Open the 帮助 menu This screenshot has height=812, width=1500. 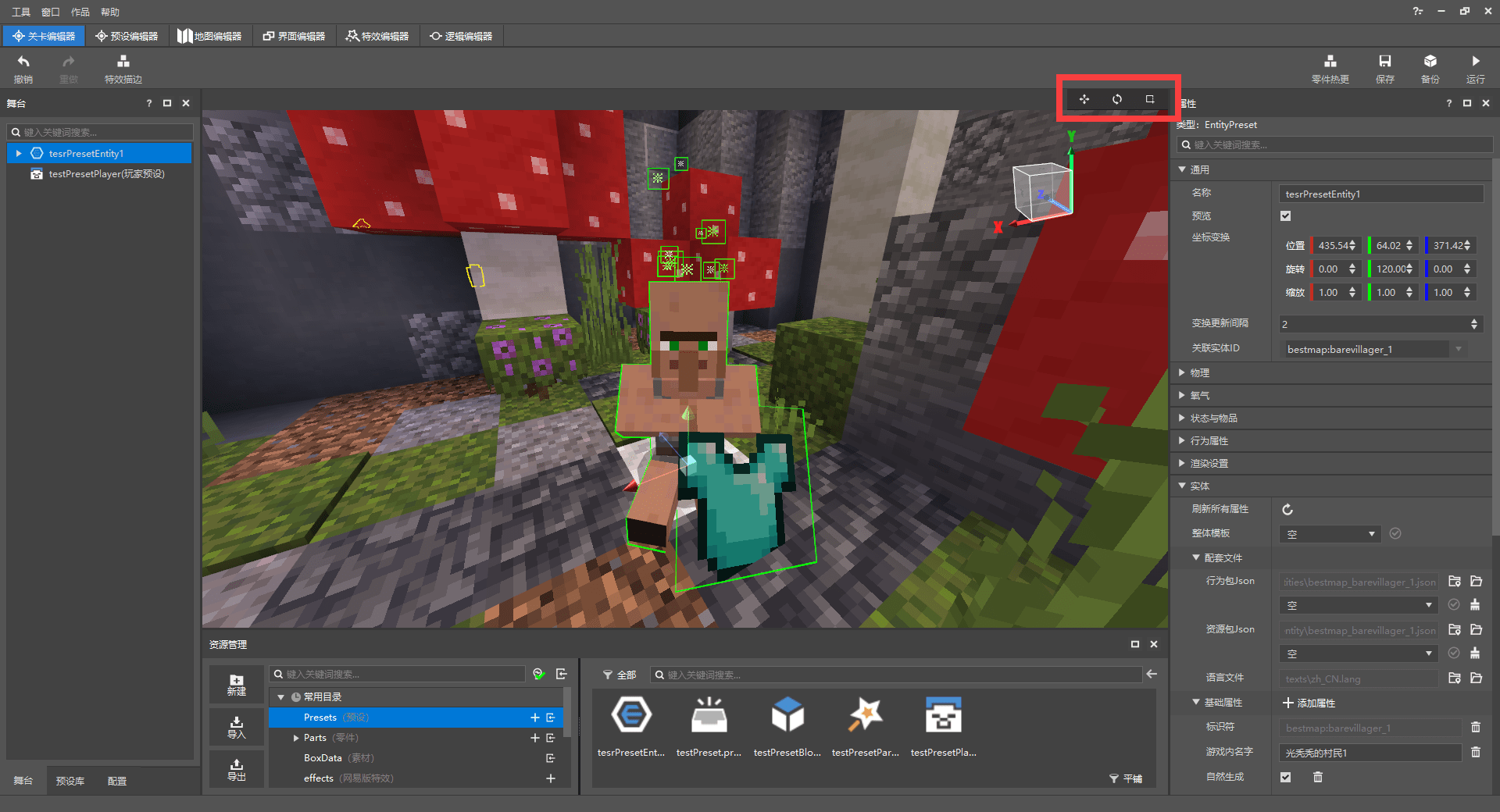[x=110, y=12]
